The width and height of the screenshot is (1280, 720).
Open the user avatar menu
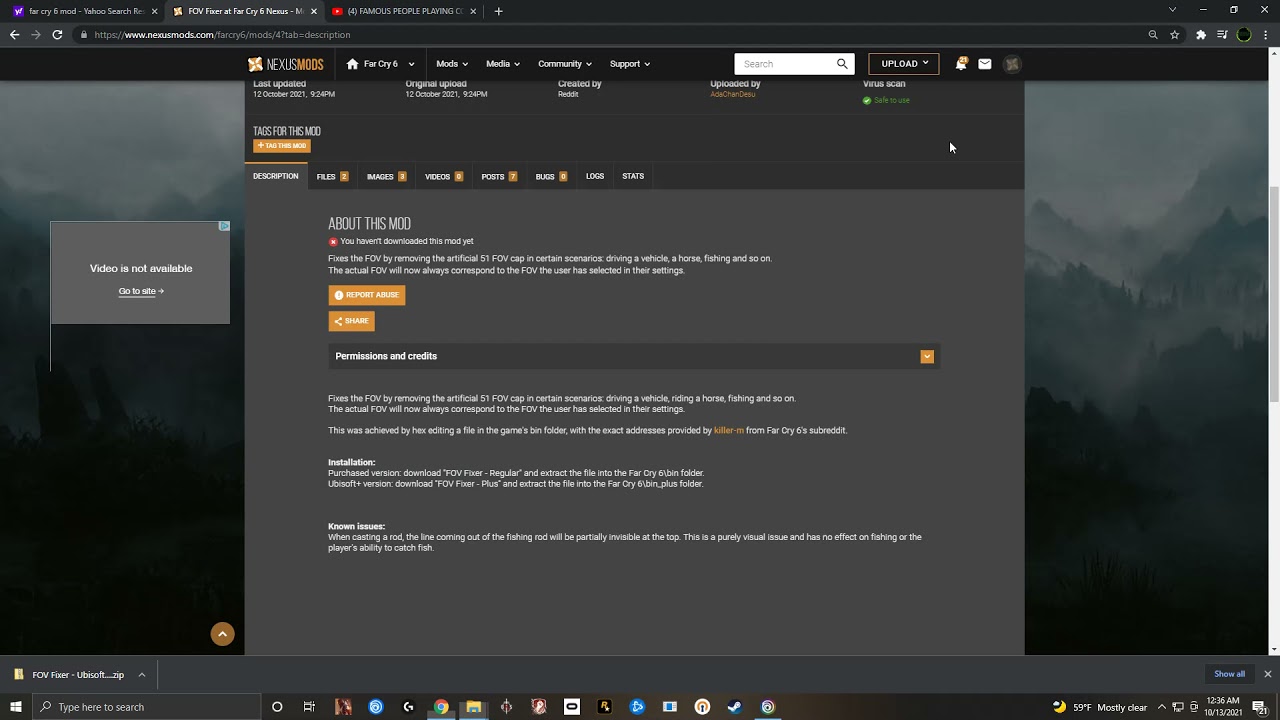pyautogui.click(x=1012, y=64)
